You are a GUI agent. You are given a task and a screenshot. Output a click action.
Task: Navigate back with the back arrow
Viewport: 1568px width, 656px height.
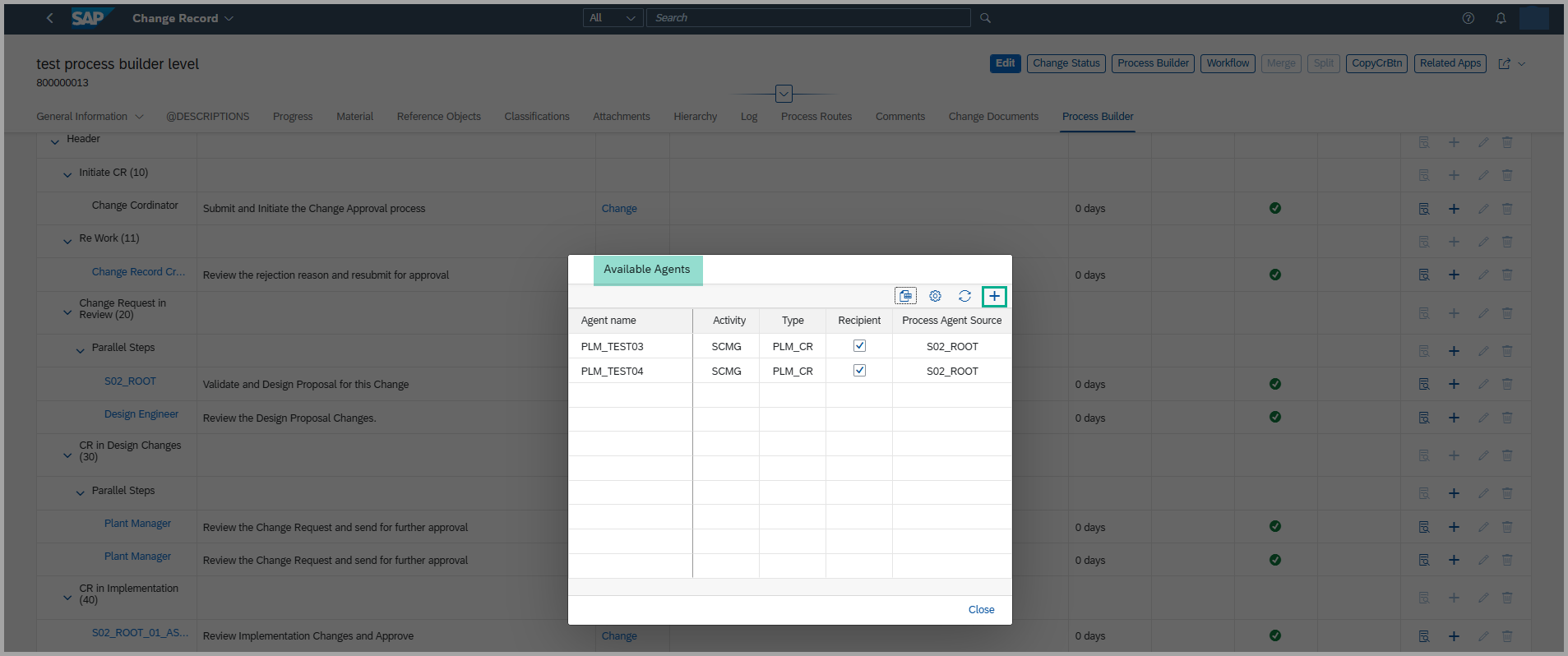49,18
